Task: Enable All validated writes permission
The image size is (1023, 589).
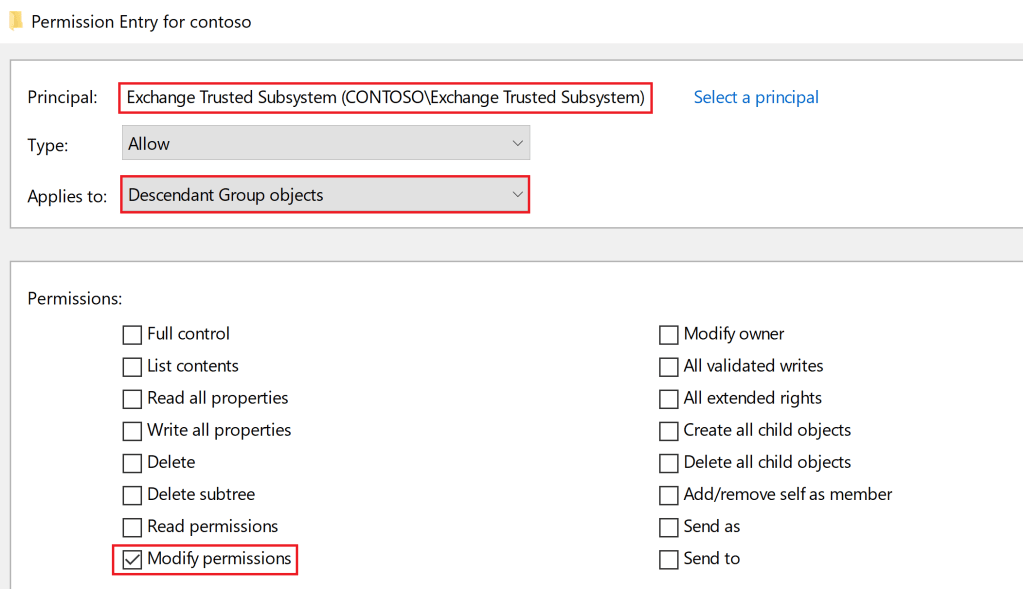Action: (x=669, y=367)
